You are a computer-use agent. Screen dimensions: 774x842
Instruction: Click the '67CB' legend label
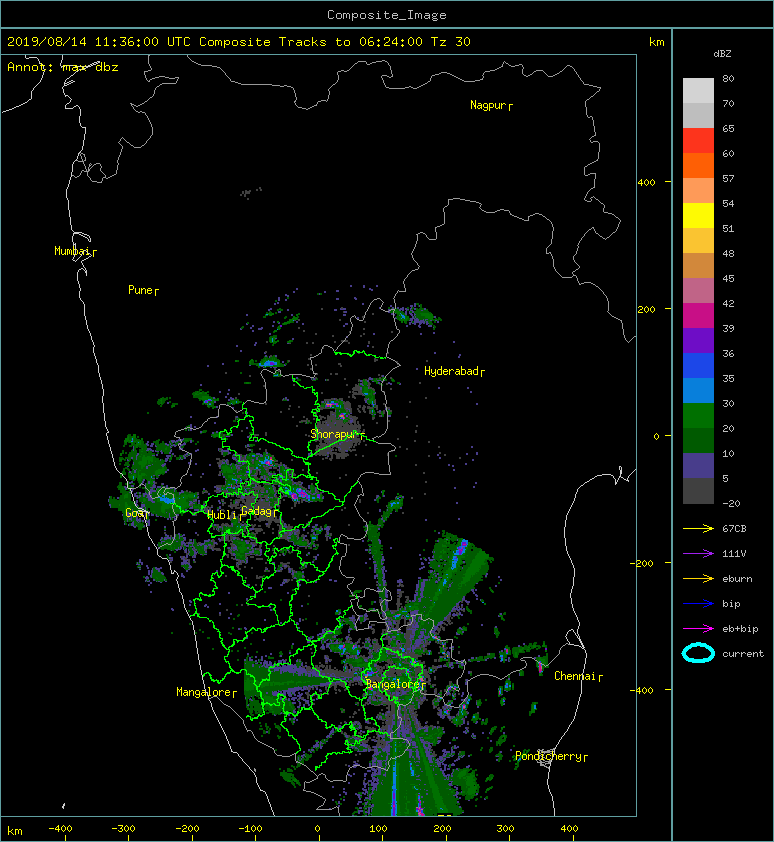pos(734,528)
